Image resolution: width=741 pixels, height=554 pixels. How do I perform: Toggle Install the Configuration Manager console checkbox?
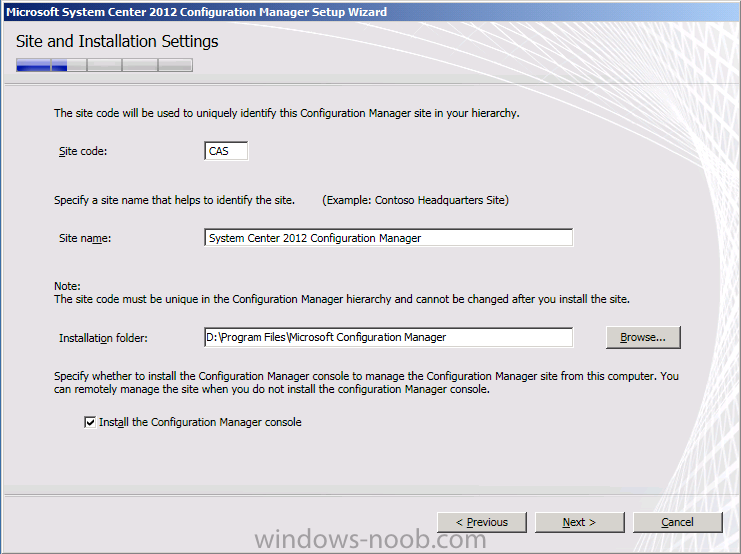(90, 422)
